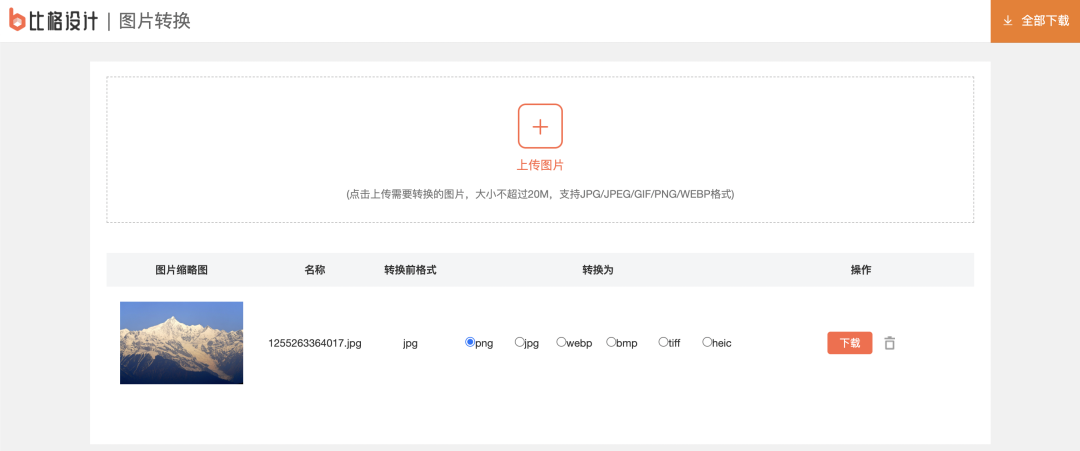Viewport: 1080px width, 451px height.
Task: Click the 操作 column header
Action: (861, 270)
